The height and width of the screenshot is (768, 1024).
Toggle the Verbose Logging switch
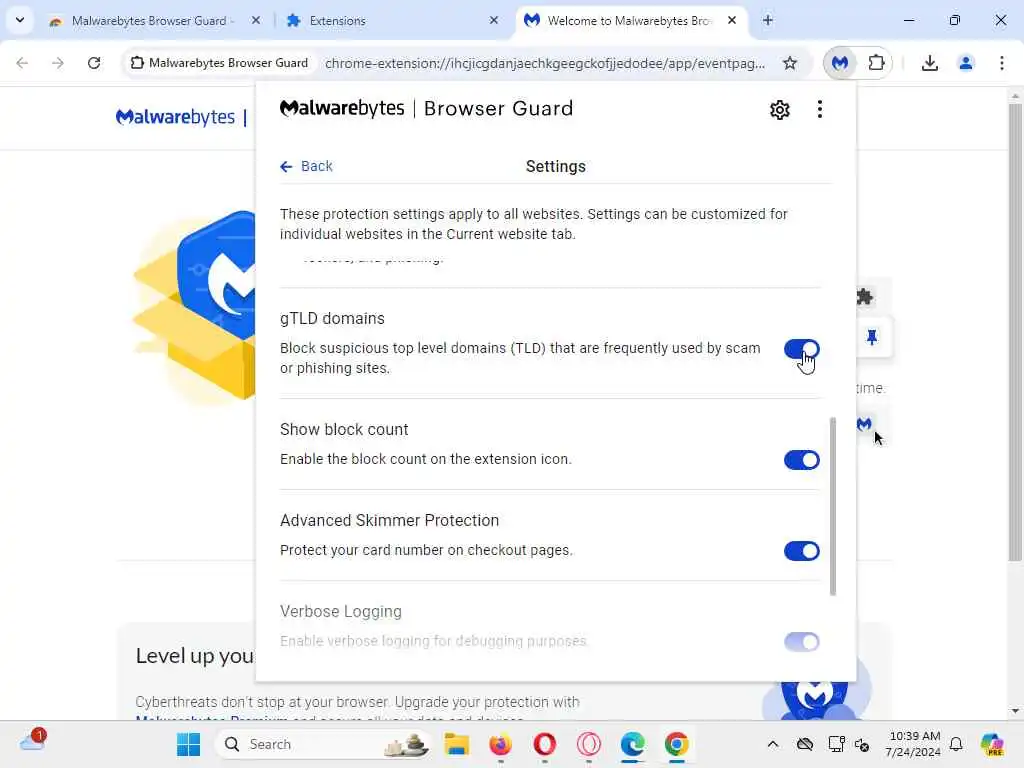(801, 641)
